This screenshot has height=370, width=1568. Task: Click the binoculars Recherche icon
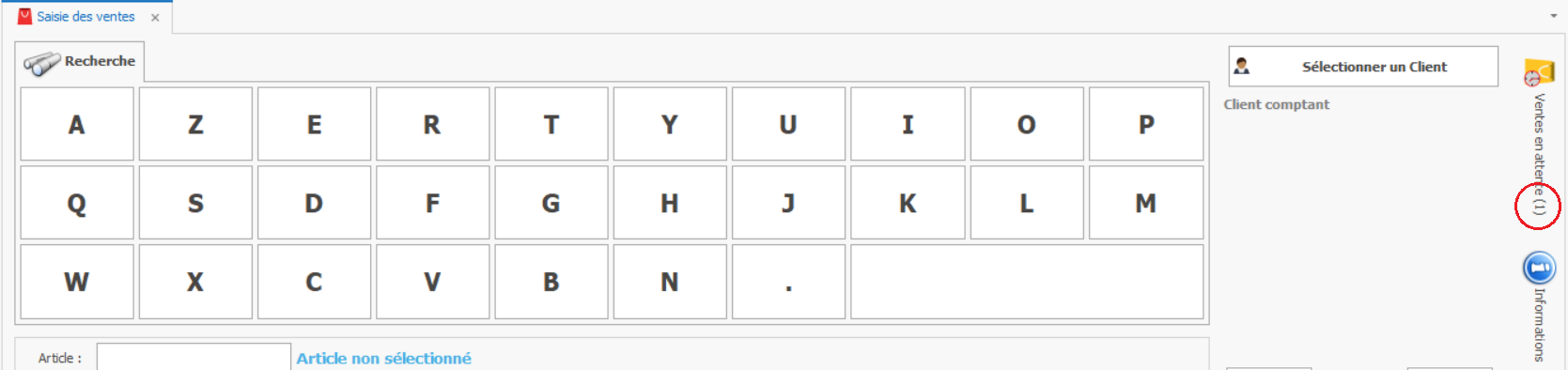(x=41, y=63)
